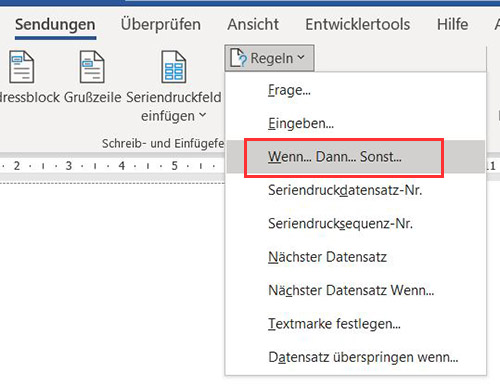Open the Ansicht tab
The width and height of the screenshot is (500, 386).
coord(253,25)
